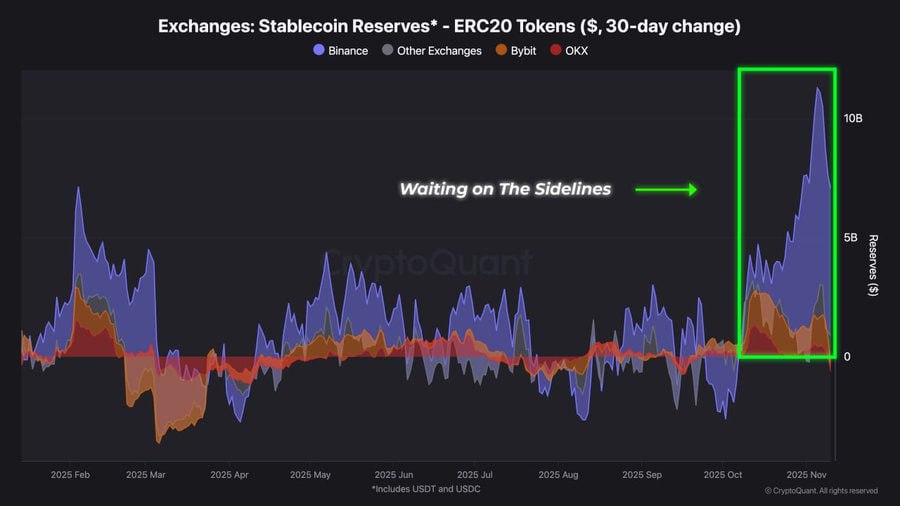Click the orange Bybit legend dot

coord(501,51)
